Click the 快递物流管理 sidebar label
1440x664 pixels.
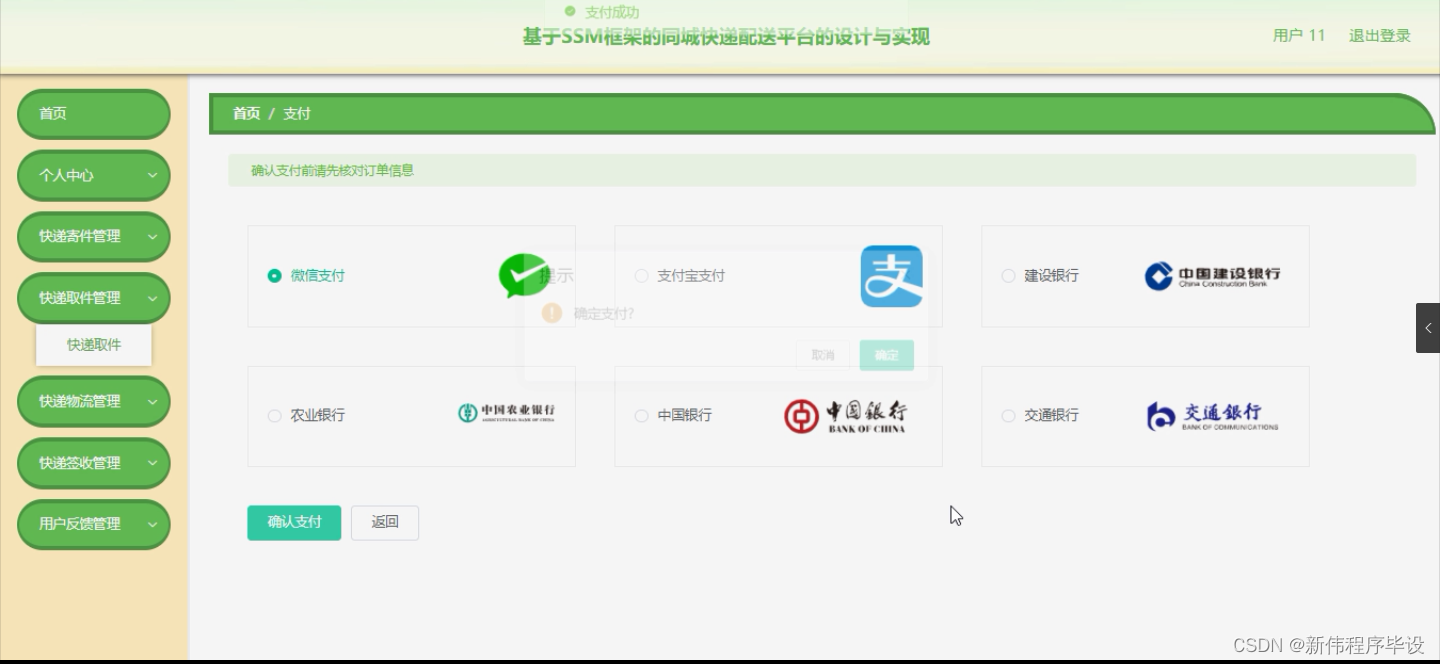point(80,402)
